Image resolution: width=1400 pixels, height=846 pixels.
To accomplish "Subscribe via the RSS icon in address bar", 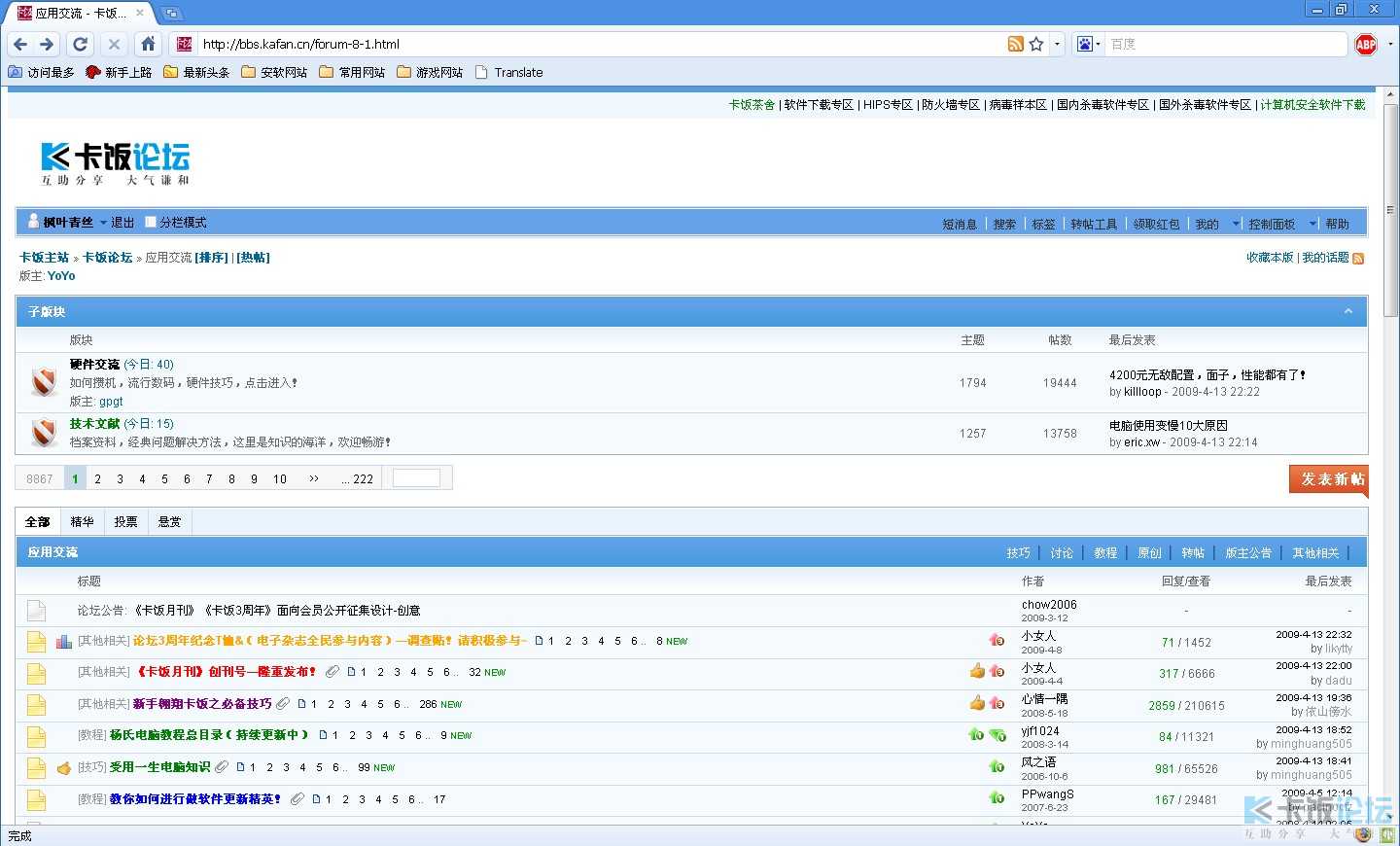I will (x=1015, y=44).
